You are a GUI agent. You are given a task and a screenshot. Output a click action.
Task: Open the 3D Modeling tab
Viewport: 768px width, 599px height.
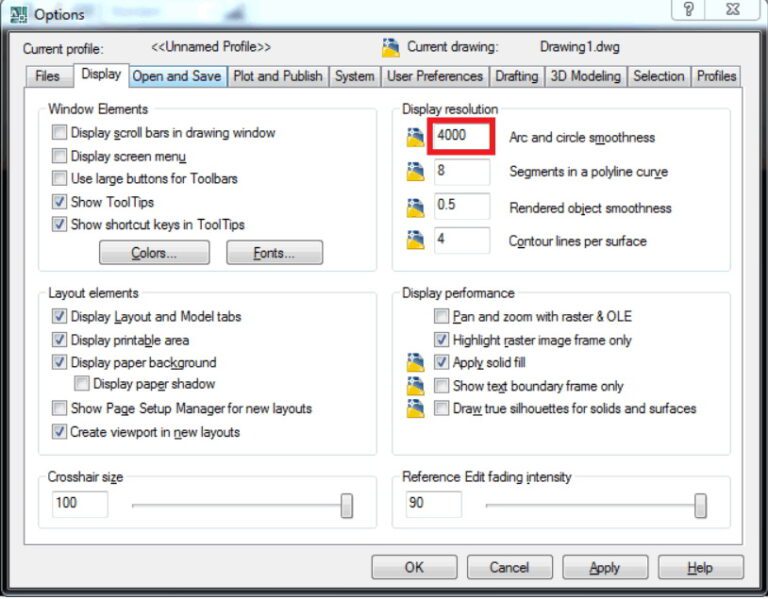tap(586, 76)
